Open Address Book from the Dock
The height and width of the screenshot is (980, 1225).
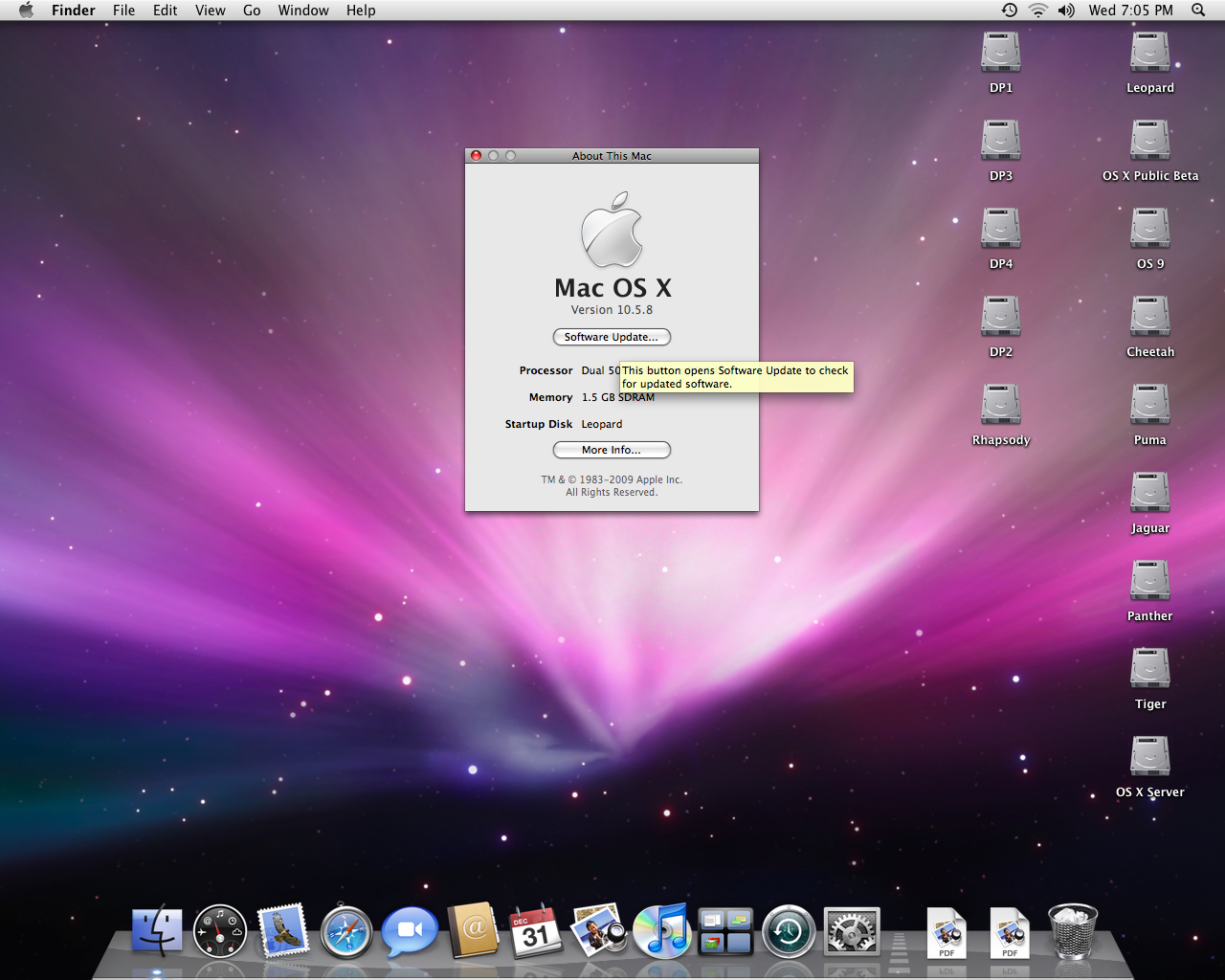pyautogui.click(x=473, y=931)
